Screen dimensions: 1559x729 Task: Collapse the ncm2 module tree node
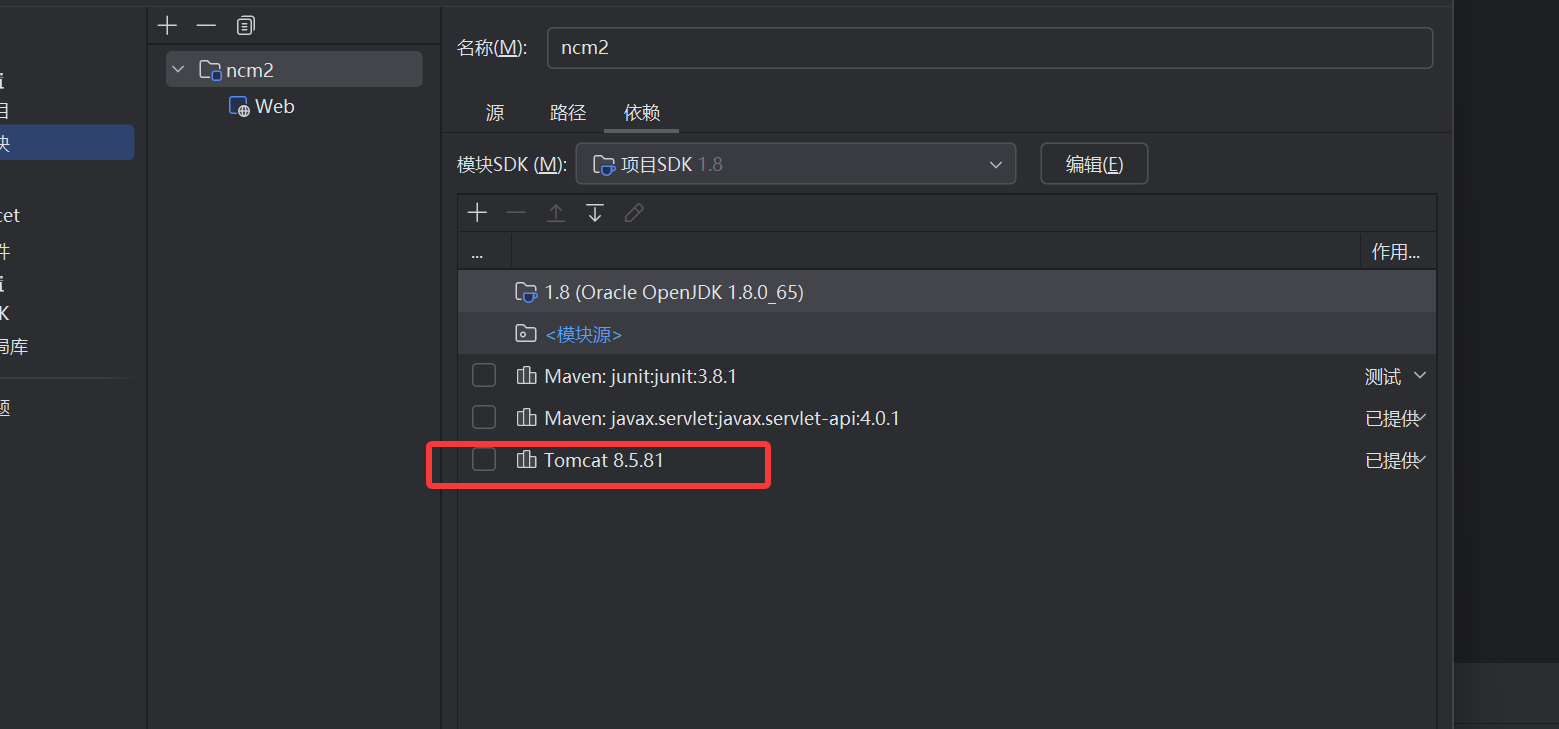pyautogui.click(x=179, y=70)
